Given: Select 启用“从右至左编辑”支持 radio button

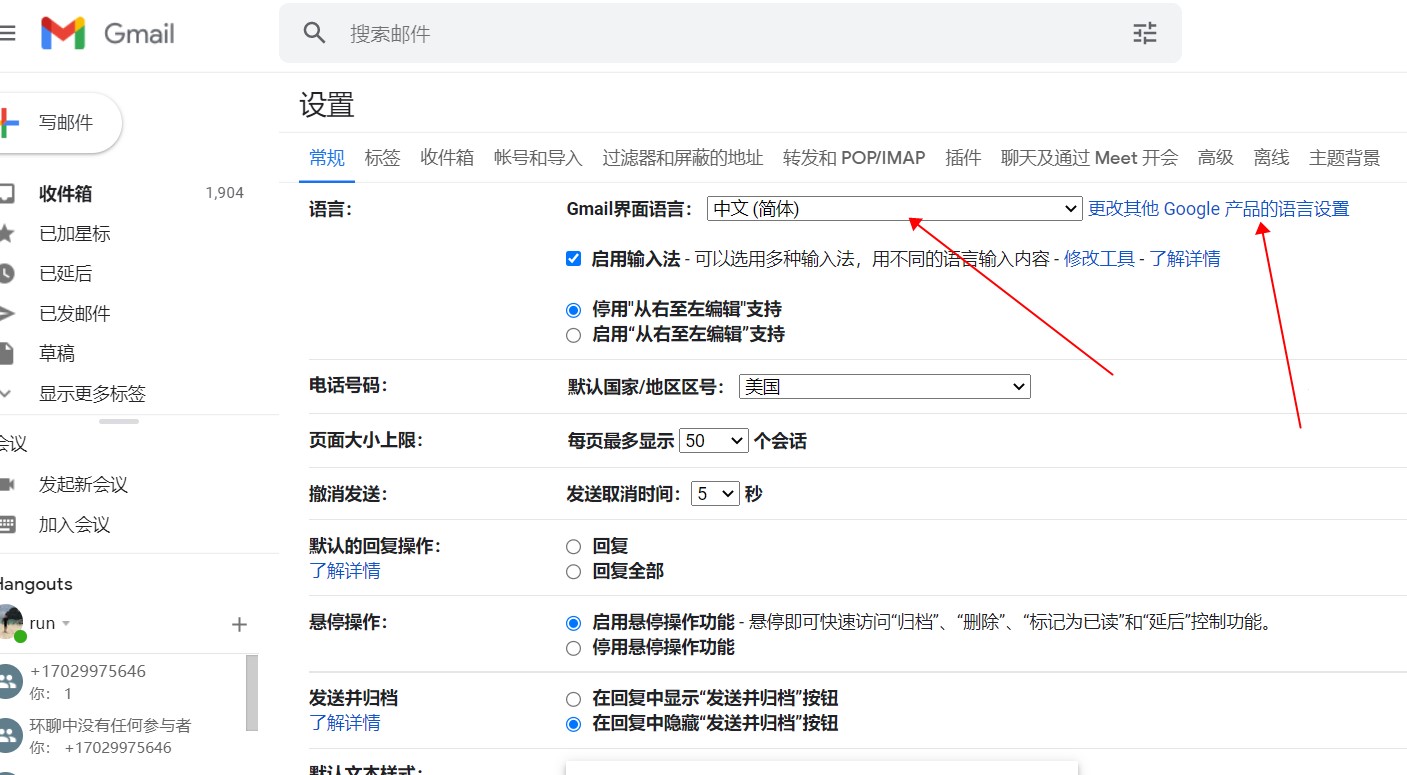Looking at the screenshot, I should (x=573, y=335).
